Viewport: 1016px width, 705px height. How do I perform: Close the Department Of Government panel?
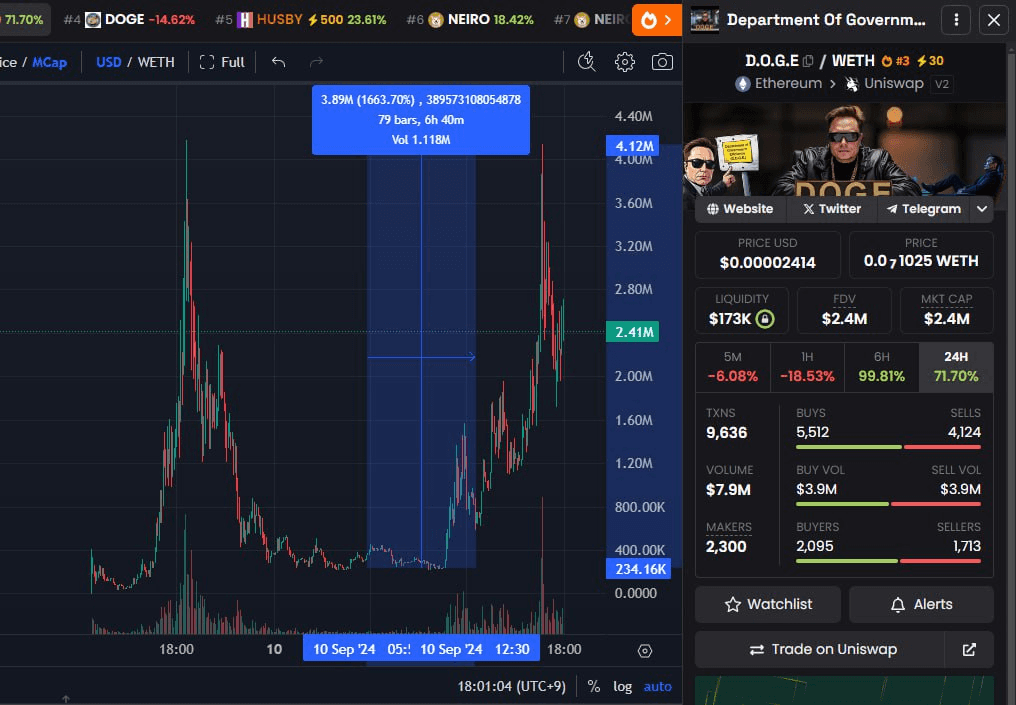[x=993, y=20]
